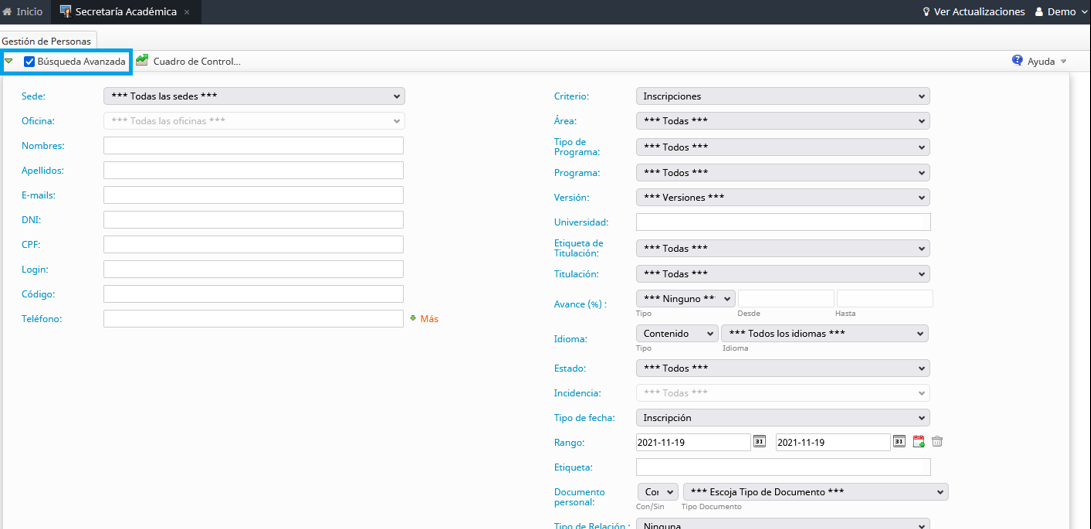This screenshot has width=1091, height=529.
Task: Click the Más link next to Teléfono
Action: click(x=429, y=319)
